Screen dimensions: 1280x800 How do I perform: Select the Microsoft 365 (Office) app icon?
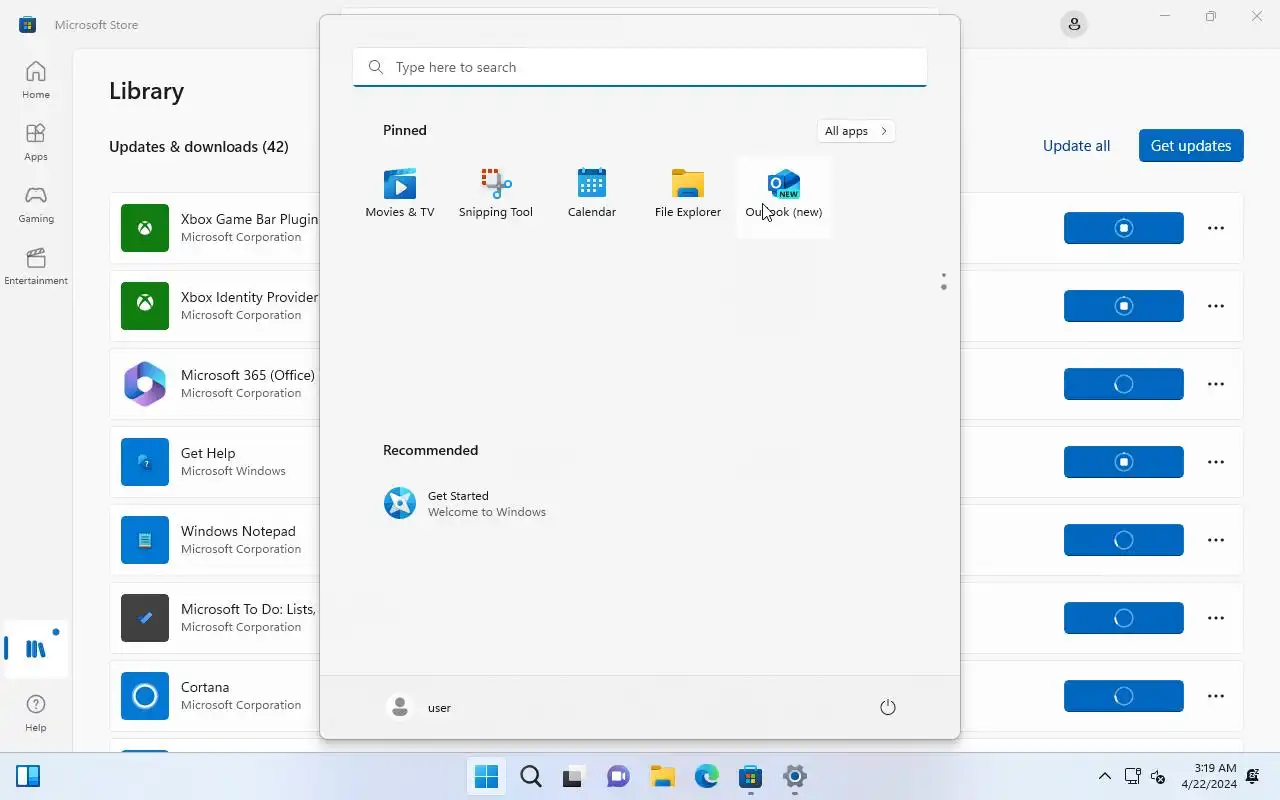145,384
